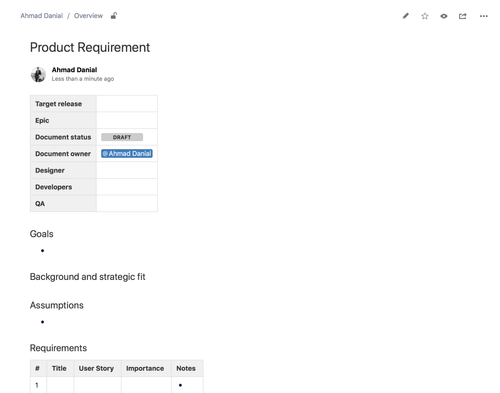This screenshot has width=500, height=393.
Task: Click the empty Target release cell
Action: pyautogui.click(x=127, y=104)
